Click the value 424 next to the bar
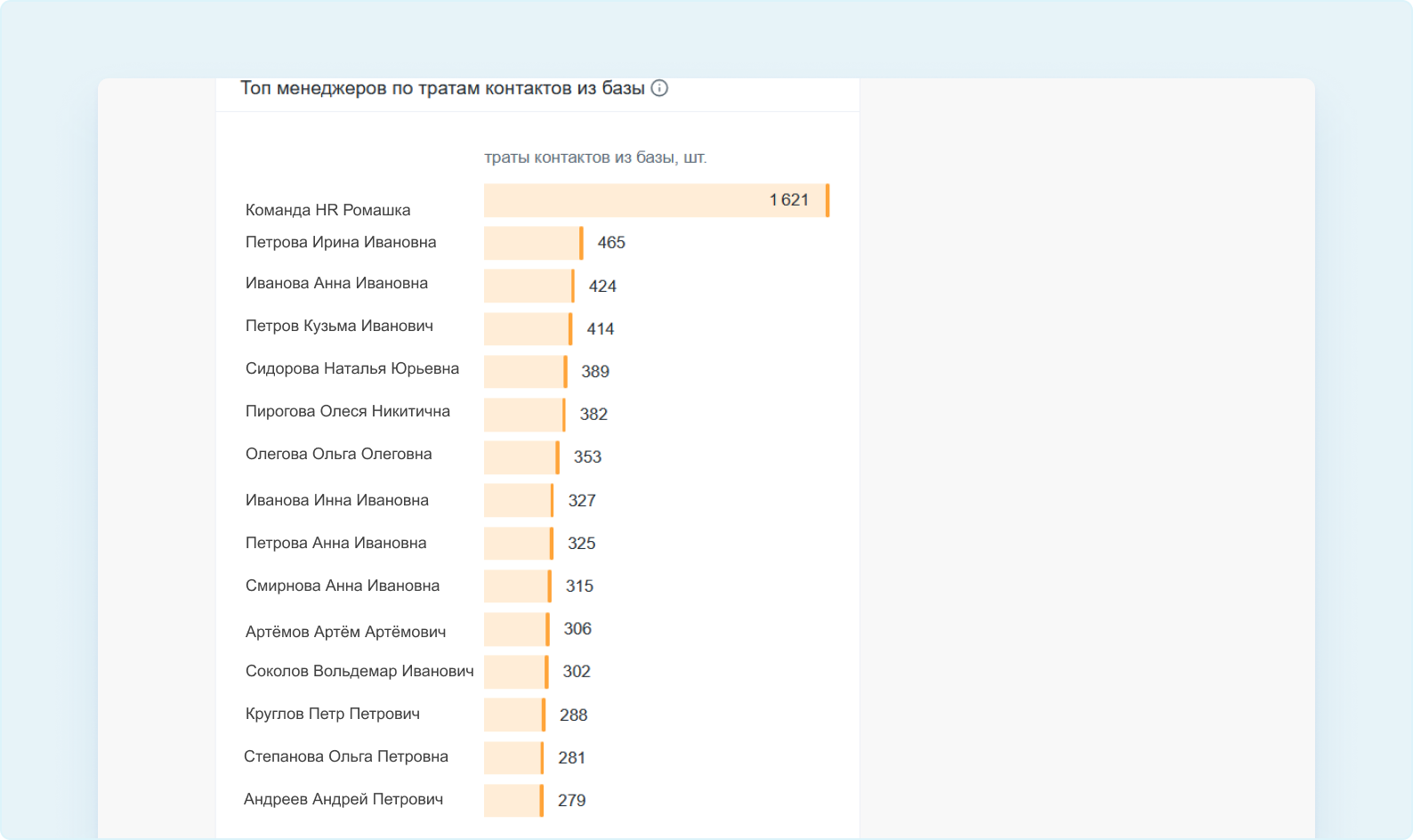The image size is (1413, 840). click(x=602, y=286)
